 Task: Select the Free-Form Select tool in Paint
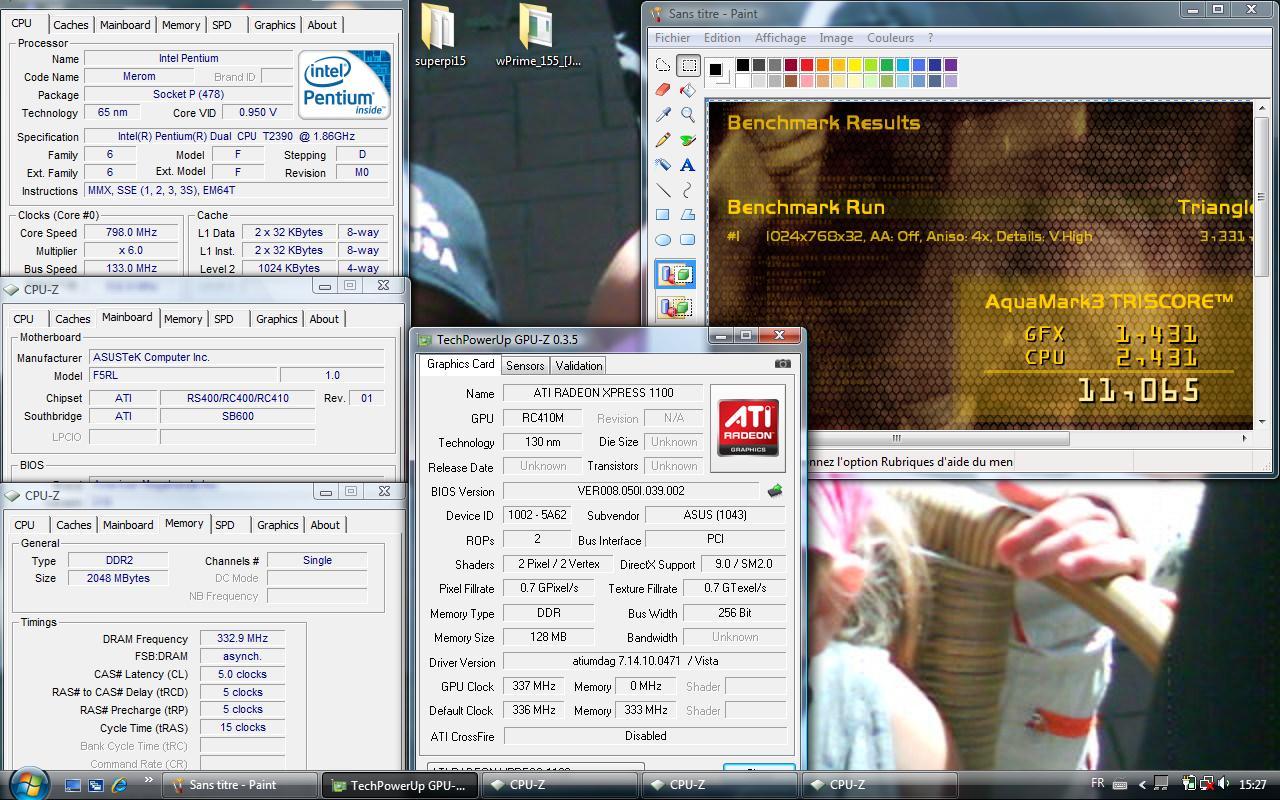point(663,66)
